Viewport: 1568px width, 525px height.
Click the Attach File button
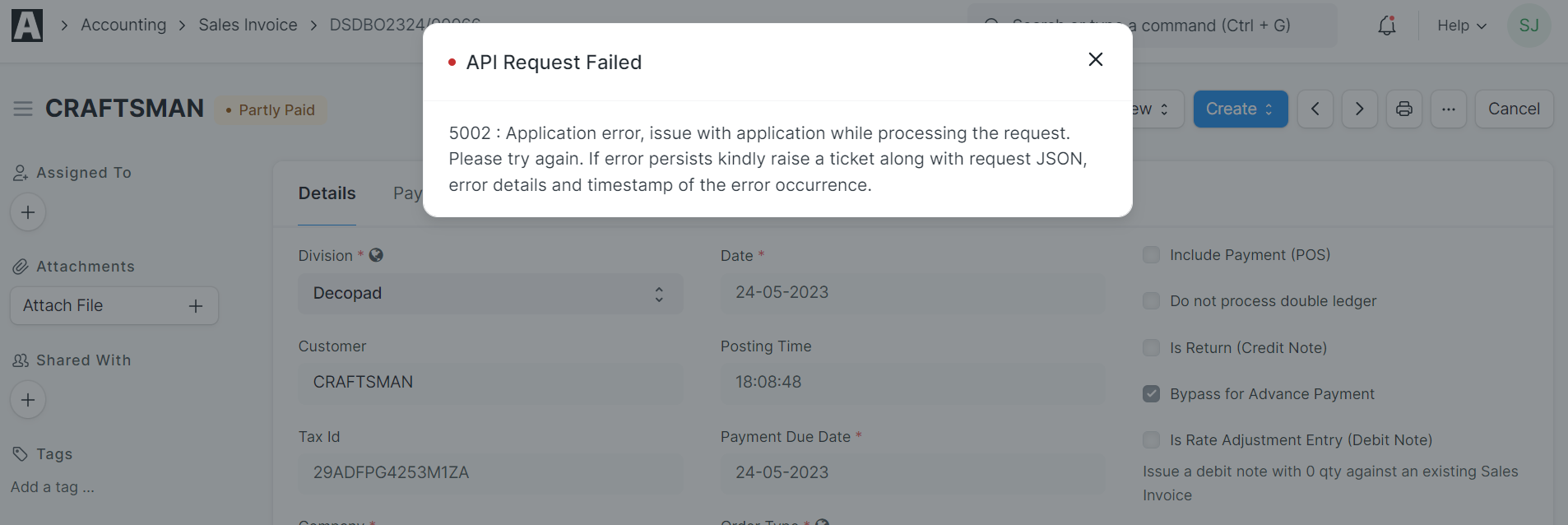click(x=114, y=305)
